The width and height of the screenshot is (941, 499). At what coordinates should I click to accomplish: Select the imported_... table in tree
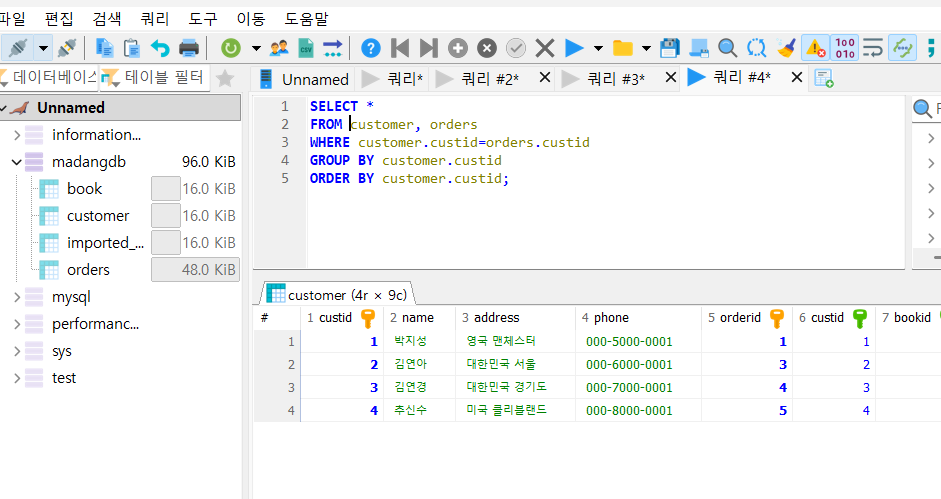(x=106, y=243)
